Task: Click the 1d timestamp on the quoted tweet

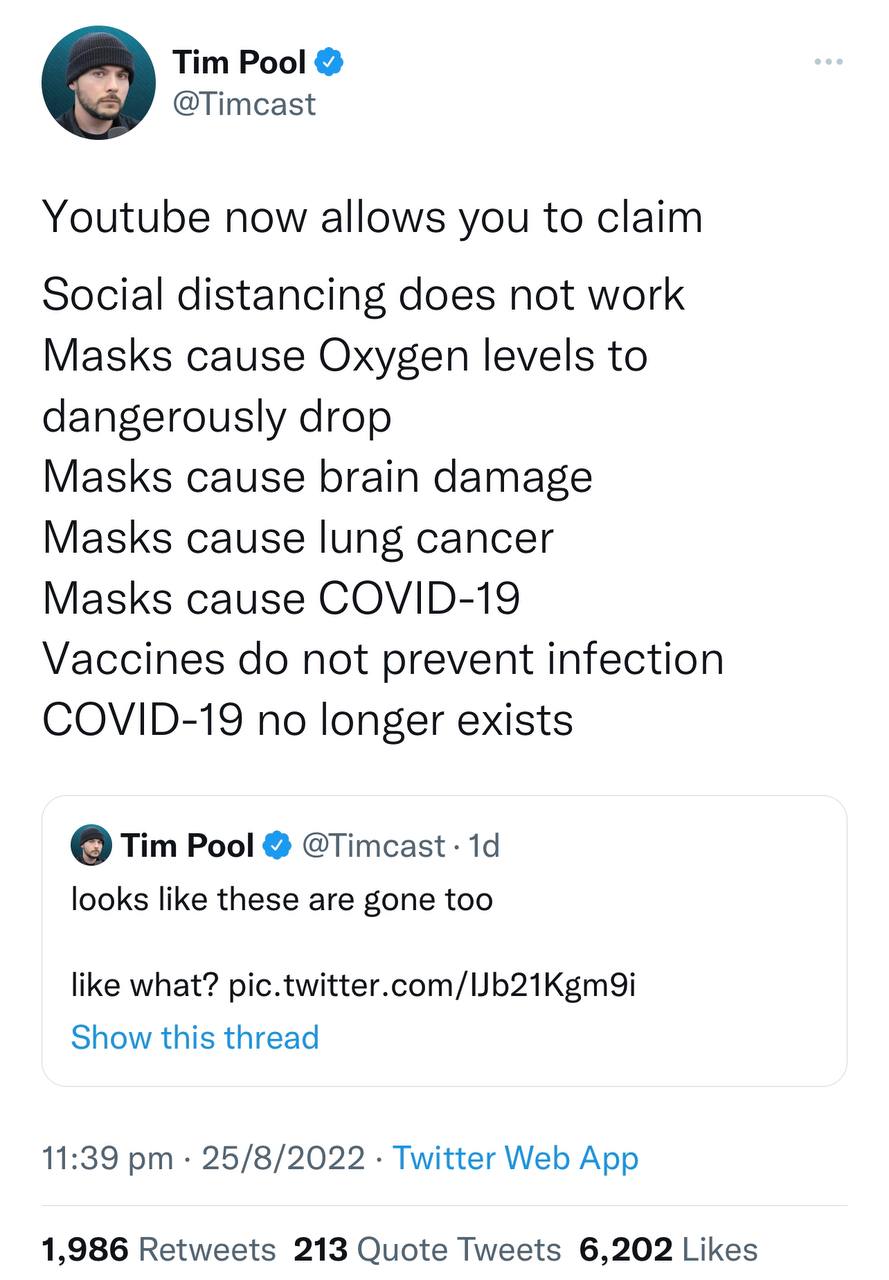Action: [484, 846]
